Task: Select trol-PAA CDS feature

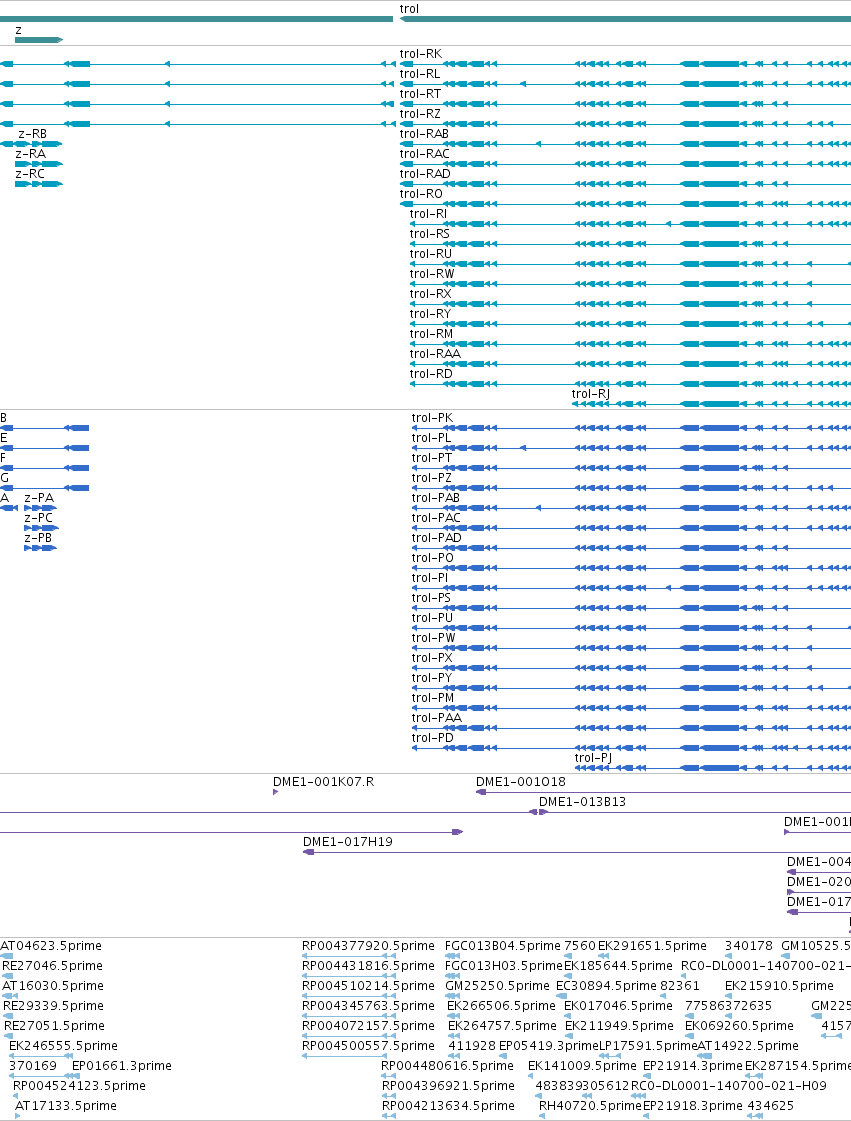Action: click(x=436, y=718)
